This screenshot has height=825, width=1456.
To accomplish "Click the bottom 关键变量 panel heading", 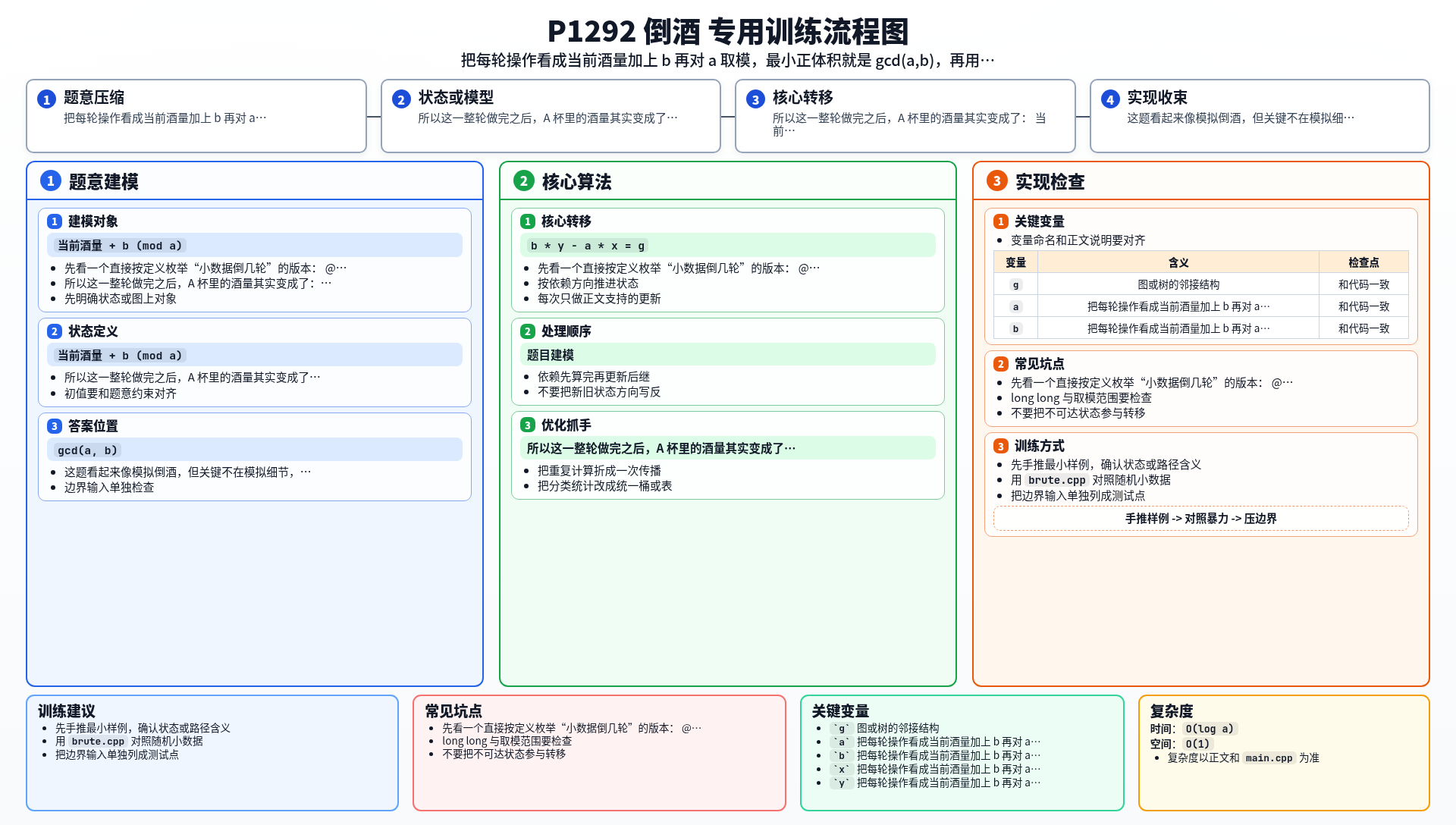I will pos(840,711).
